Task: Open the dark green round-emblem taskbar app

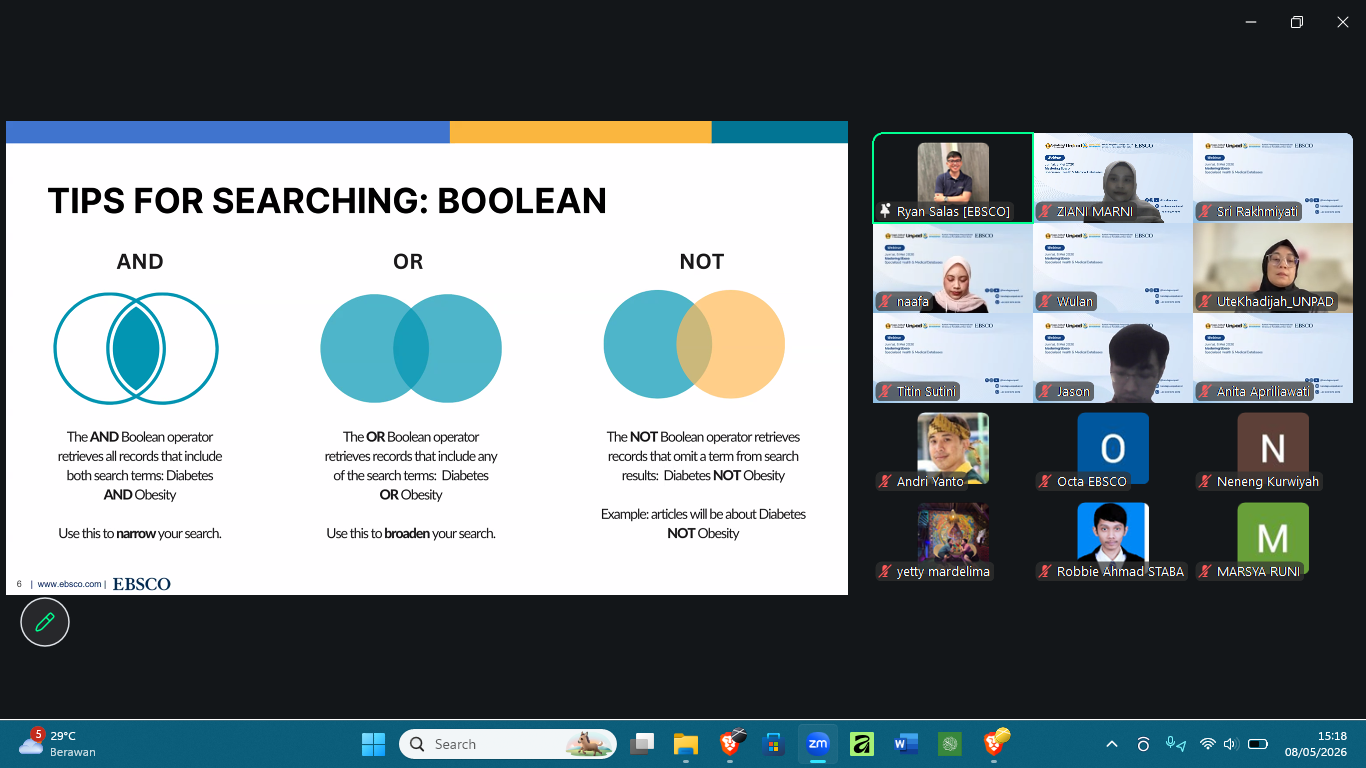Action: (950, 744)
